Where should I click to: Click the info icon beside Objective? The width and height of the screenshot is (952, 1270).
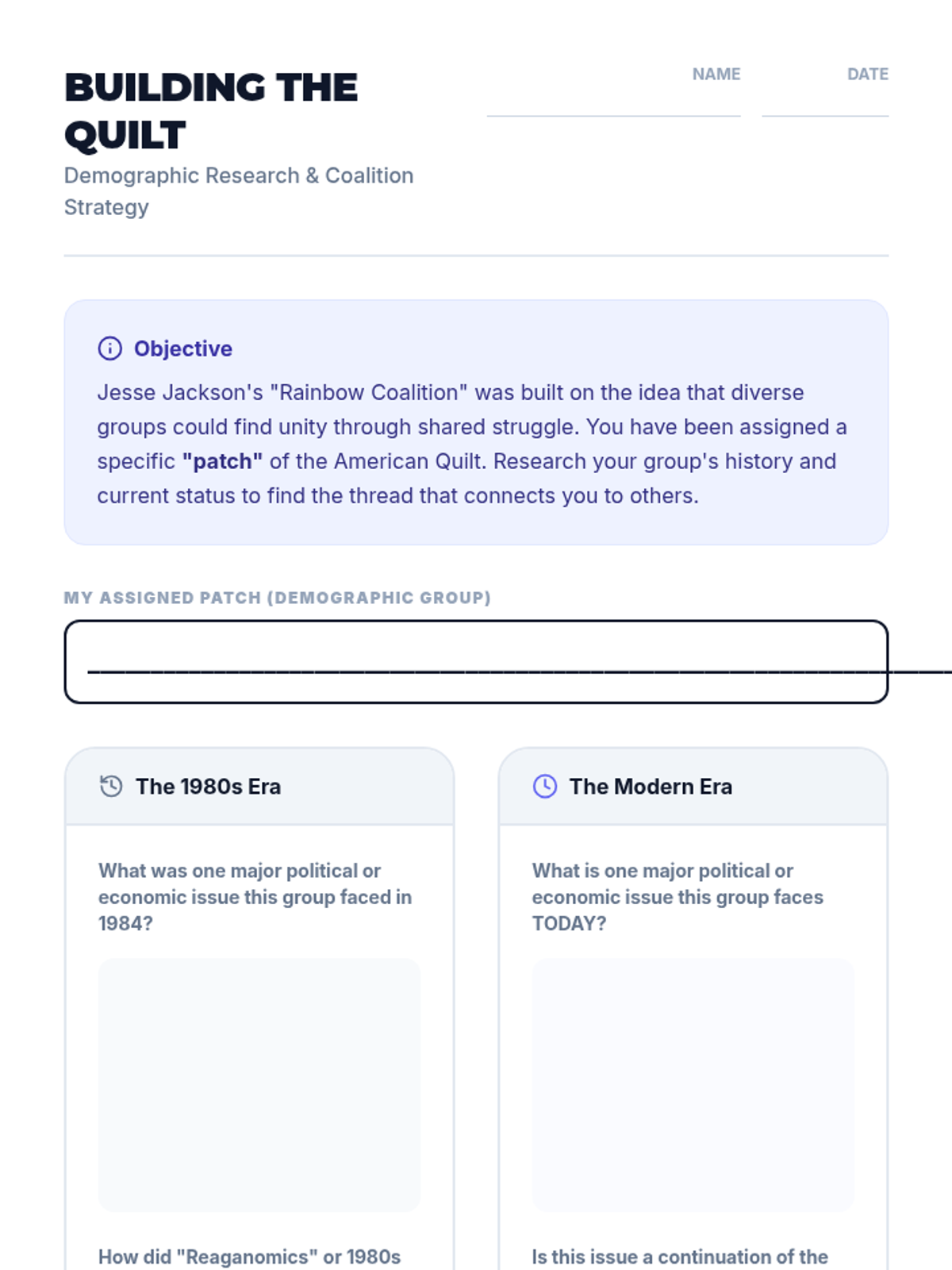click(x=109, y=348)
